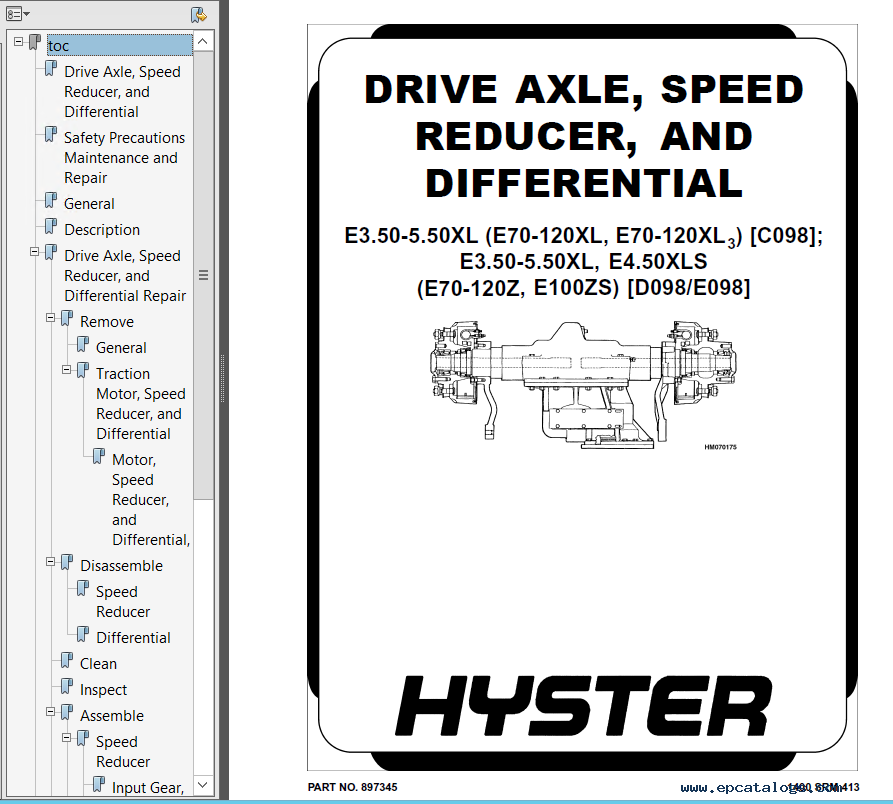Collapse Drive Axle Differential Repair section
Image resolution: width=893 pixels, height=804 pixels.
coord(35,252)
